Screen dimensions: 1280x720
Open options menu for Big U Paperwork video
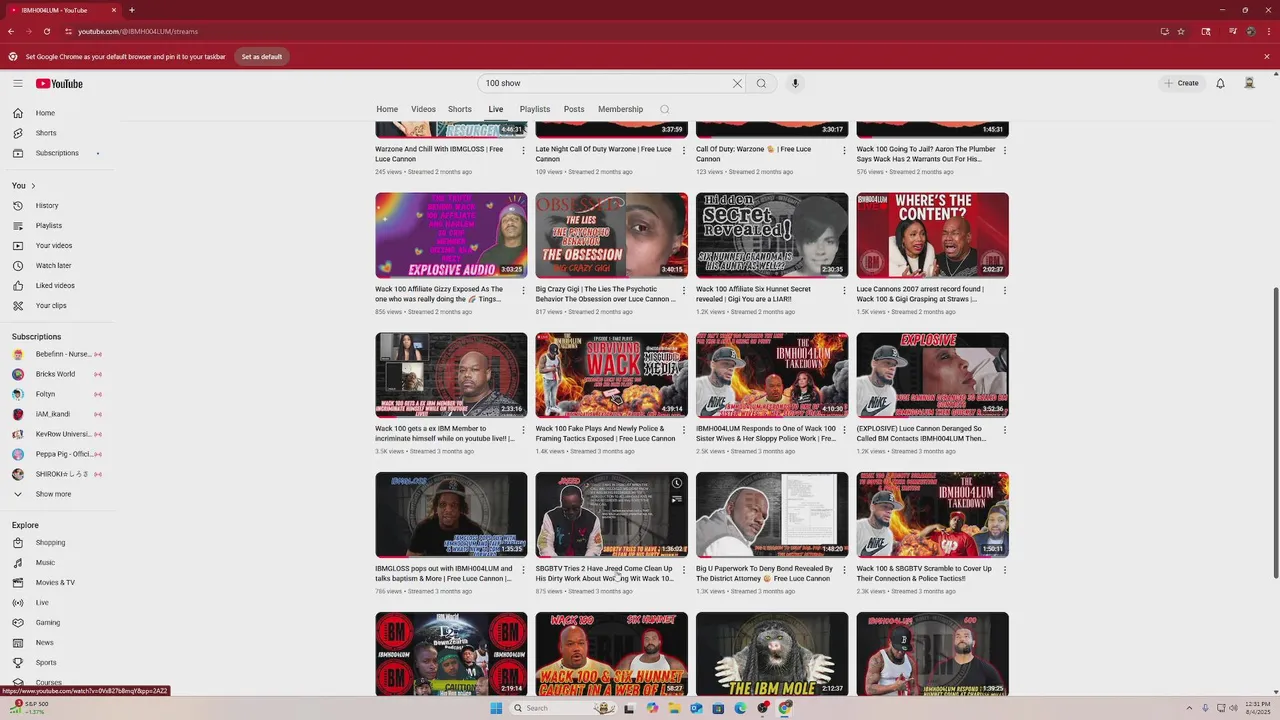click(x=844, y=570)
